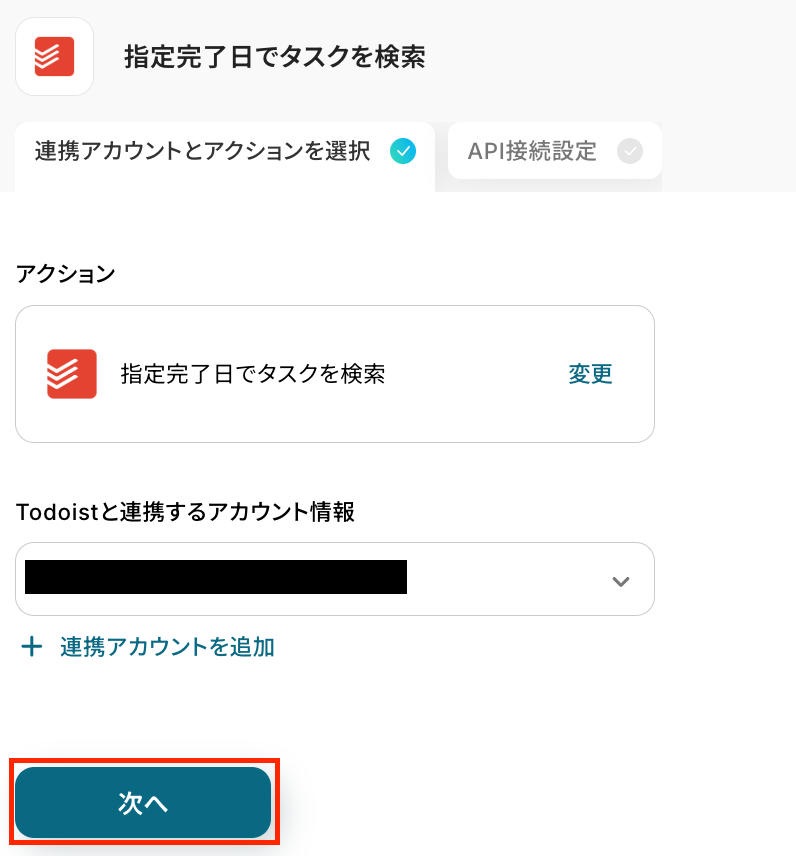Open the 連携アカウントとアクションを選択 tab

coord(202,152)
